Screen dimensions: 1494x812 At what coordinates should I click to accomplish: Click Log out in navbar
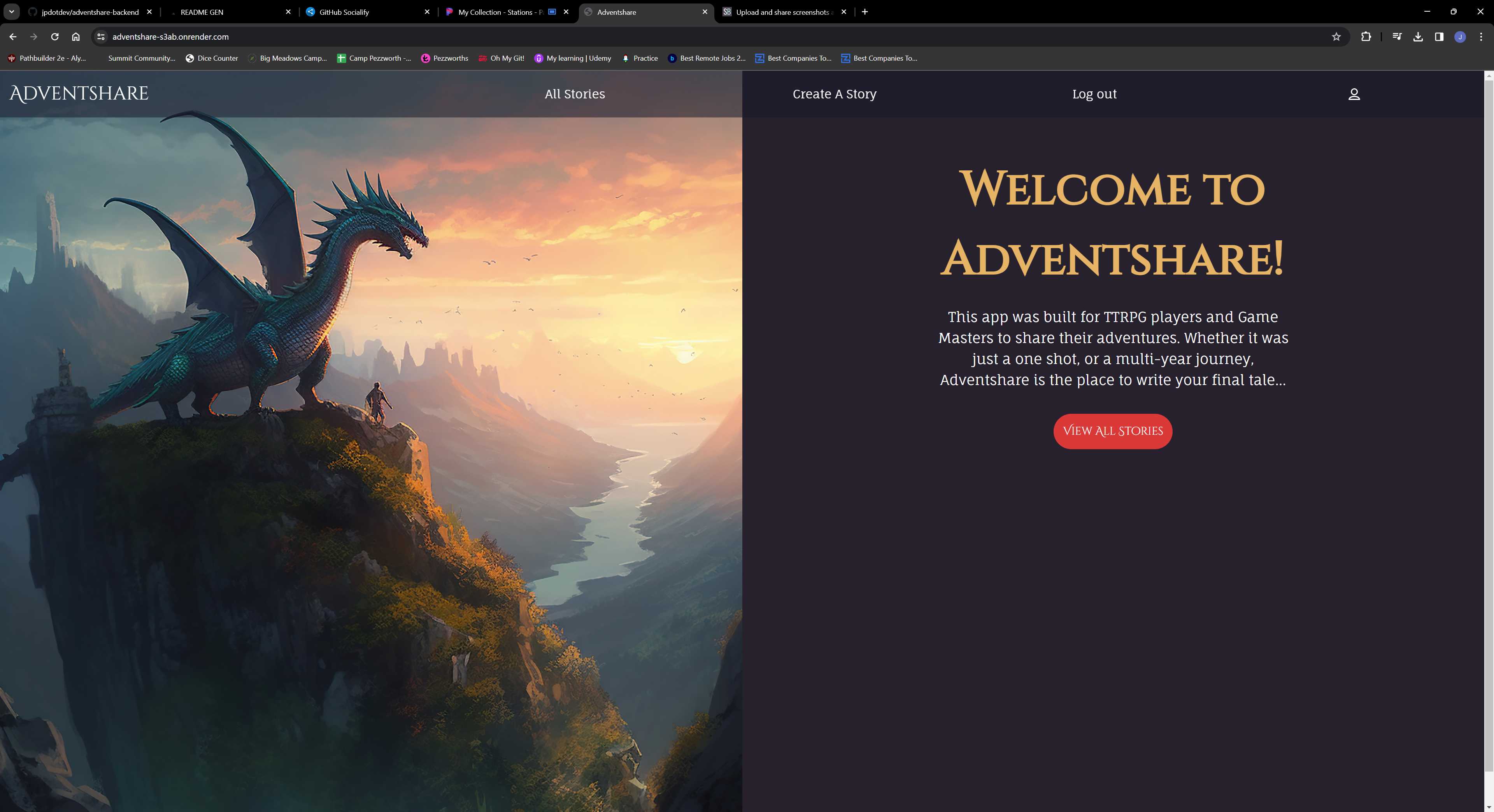(x=1094, y=94)
